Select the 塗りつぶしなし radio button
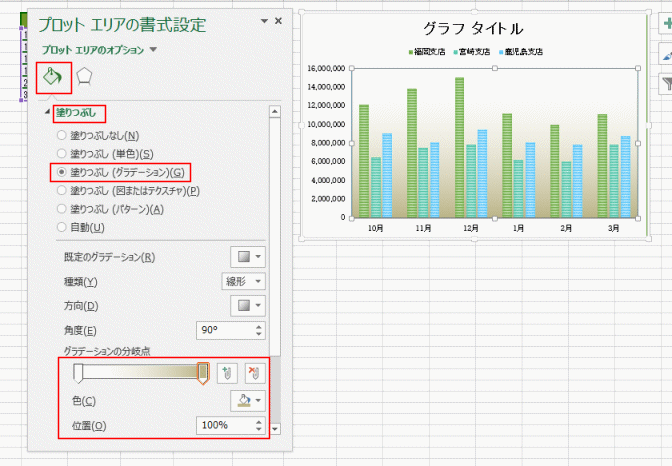The width and height of the screenshot is (672, 466). (x=63, y=135)
